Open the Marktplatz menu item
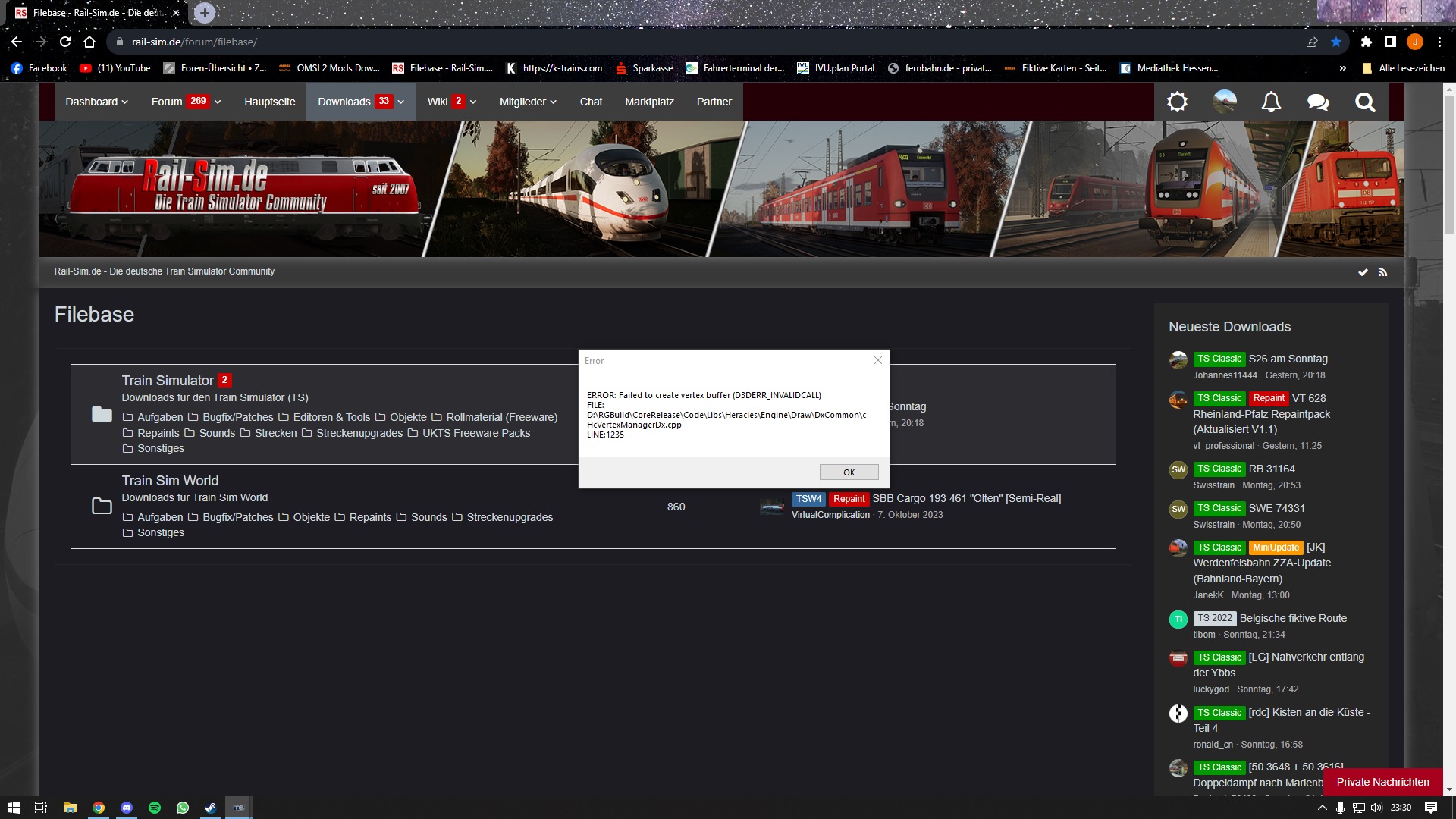This screenshot has height=819, width=1456. click(649, 102)
